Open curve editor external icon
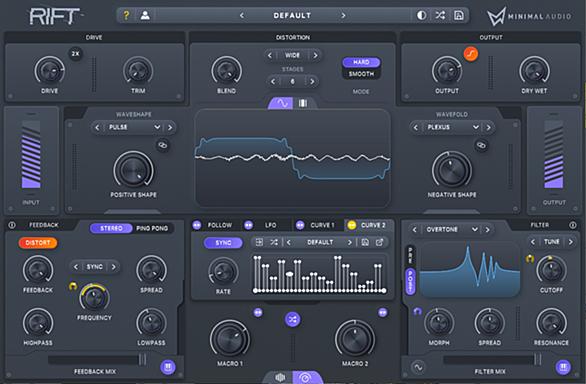This screenshot has height=384, width=586. [379, 242]
